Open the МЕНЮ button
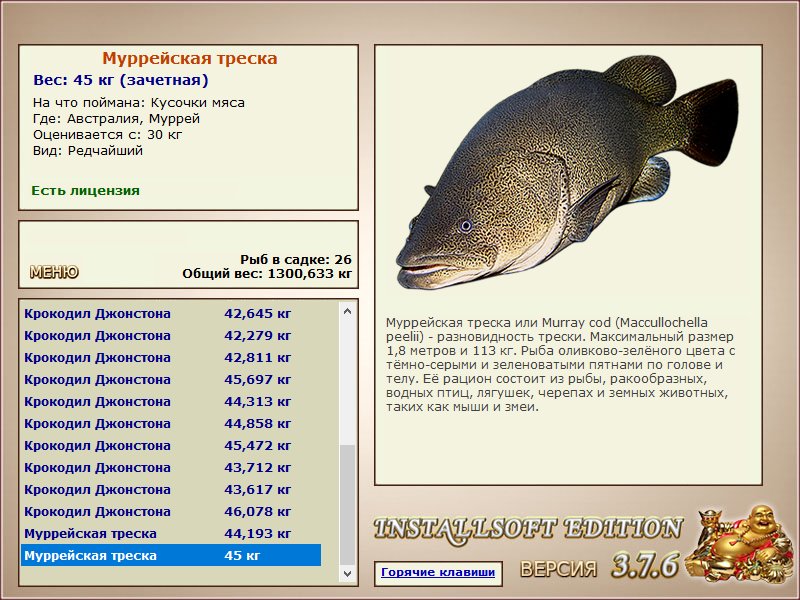This screenshot has height=600, width=800. tap(54, 272)
